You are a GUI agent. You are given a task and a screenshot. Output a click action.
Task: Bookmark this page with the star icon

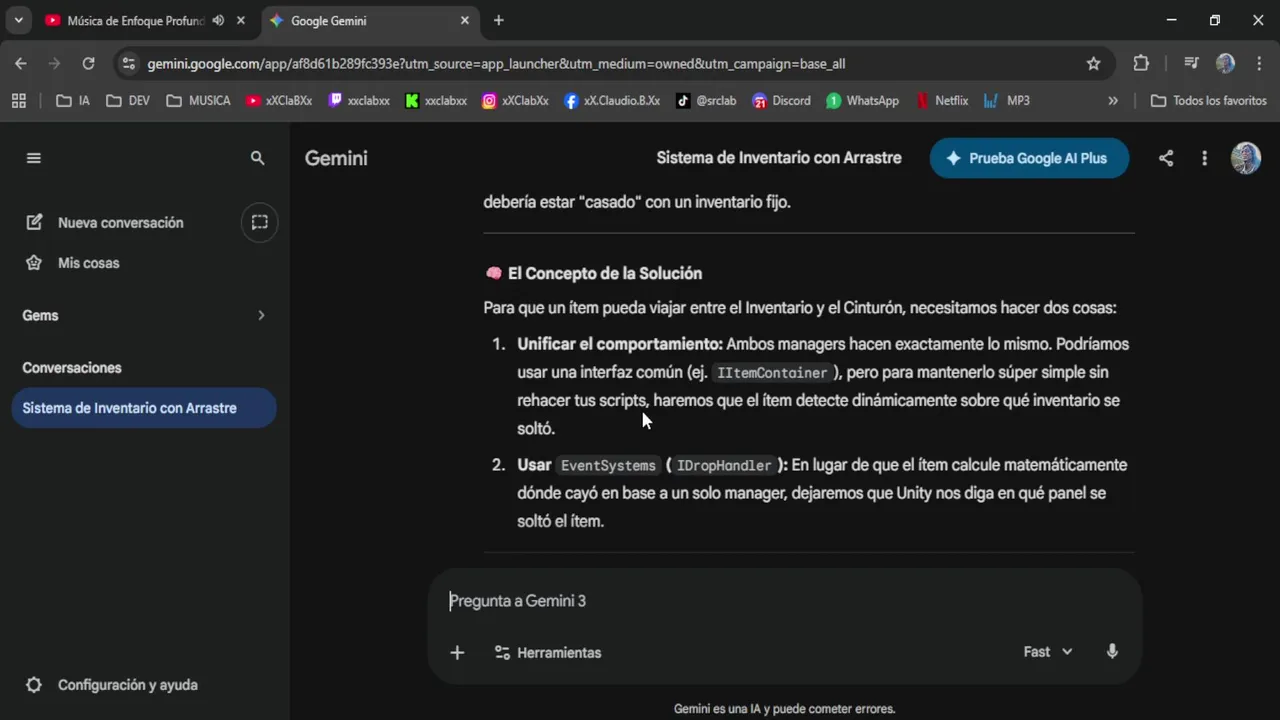click(1093, 63)
